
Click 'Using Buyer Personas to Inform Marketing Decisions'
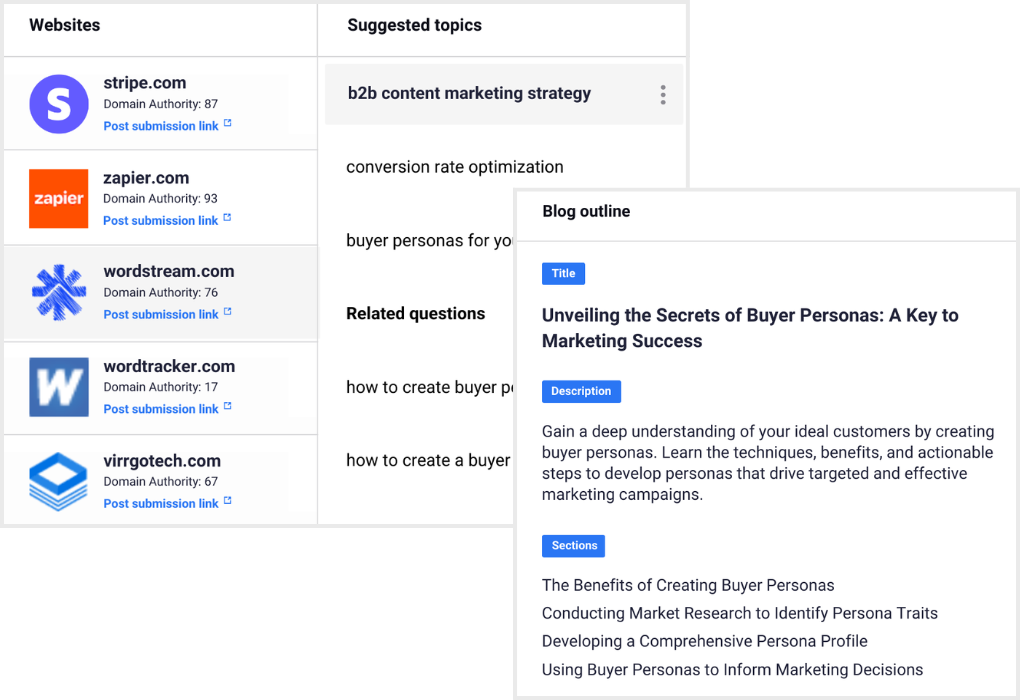click(x=732, y=669)
